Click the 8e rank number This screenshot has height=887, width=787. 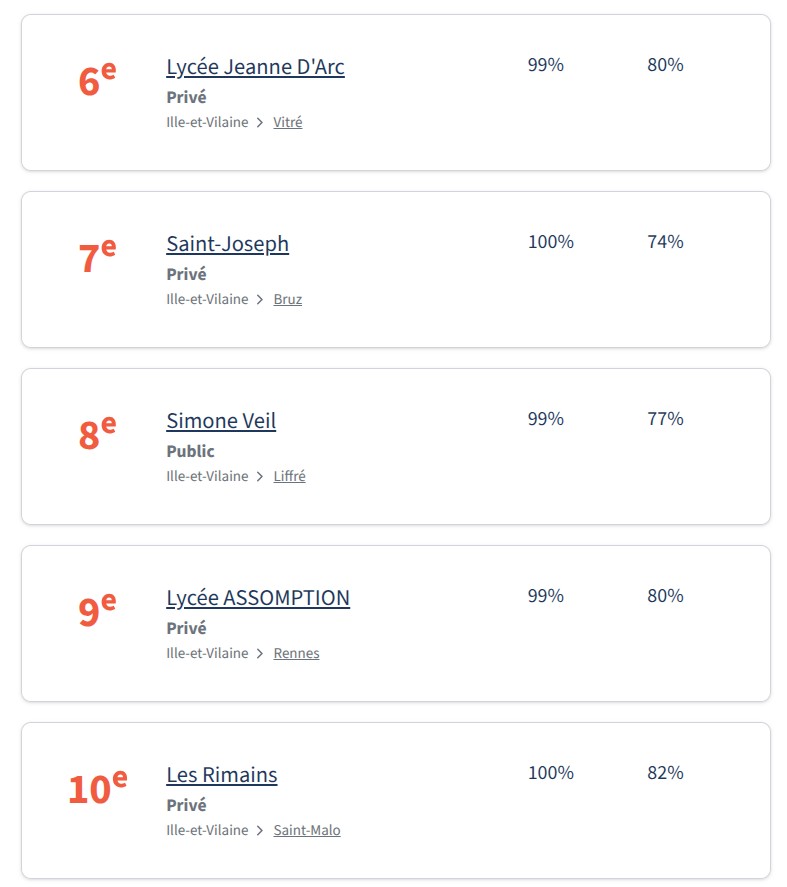coord(97,434)
